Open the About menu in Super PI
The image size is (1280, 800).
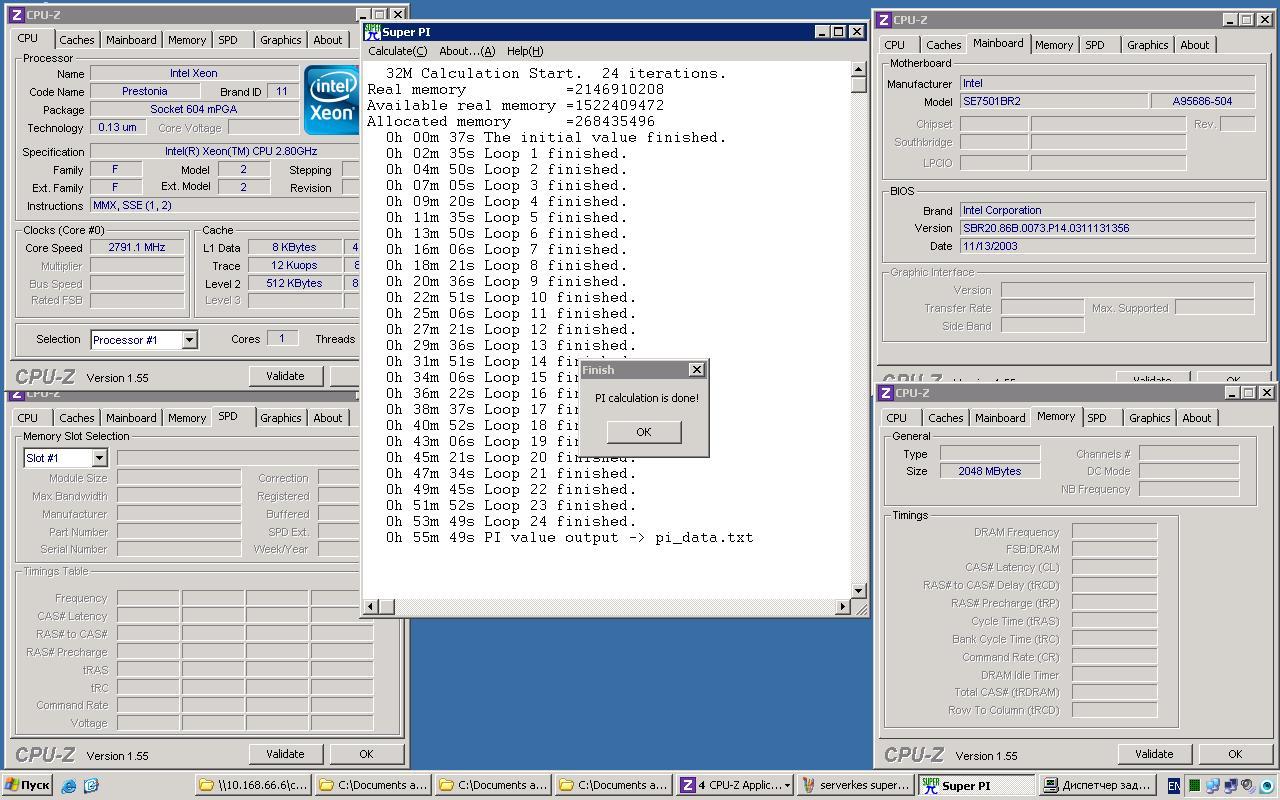click(x=467, y=51)
